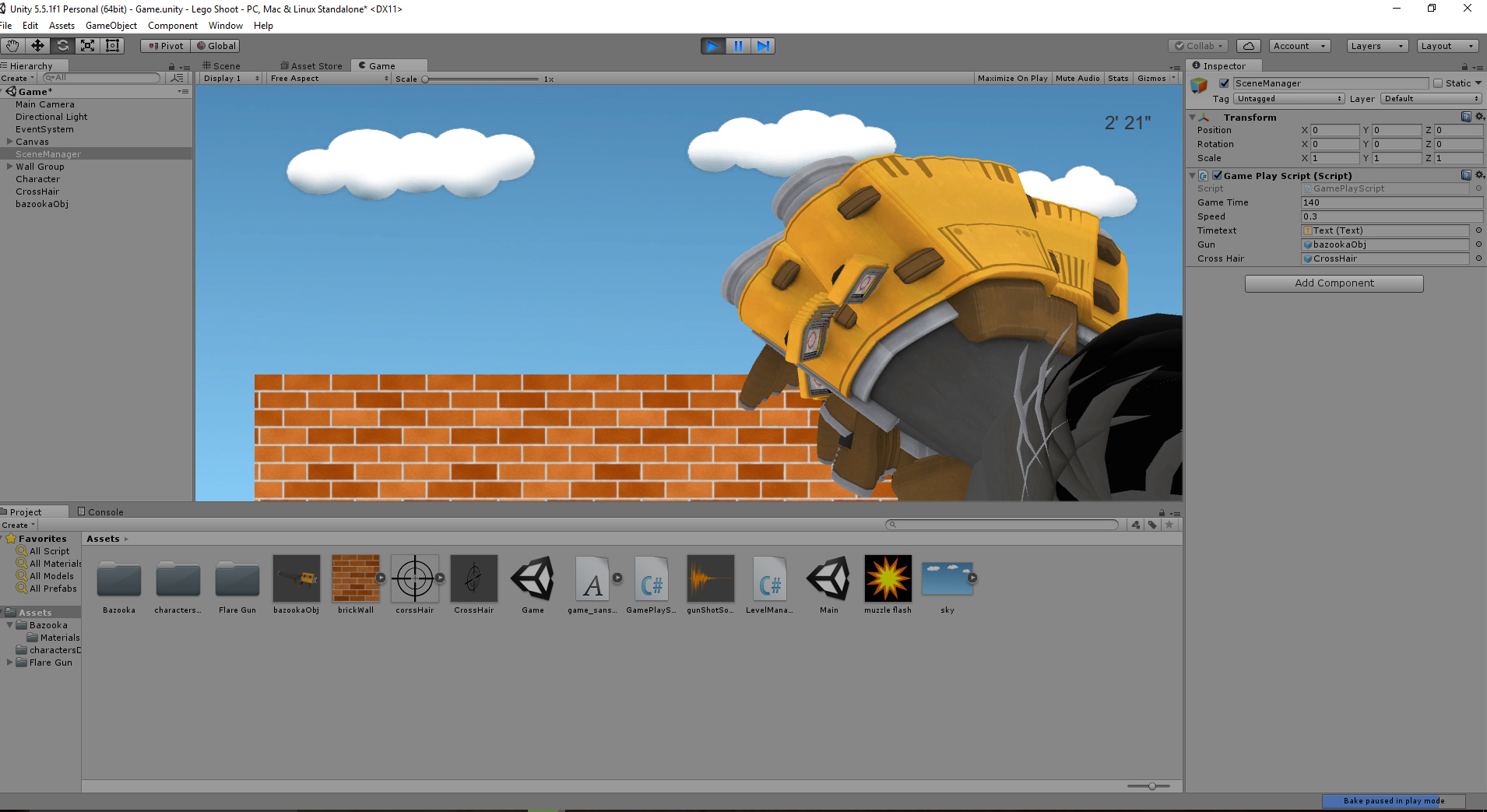The image size is (1487, 812).
Task: Switch to the Asset Store tab
Action: coord(311,66)
